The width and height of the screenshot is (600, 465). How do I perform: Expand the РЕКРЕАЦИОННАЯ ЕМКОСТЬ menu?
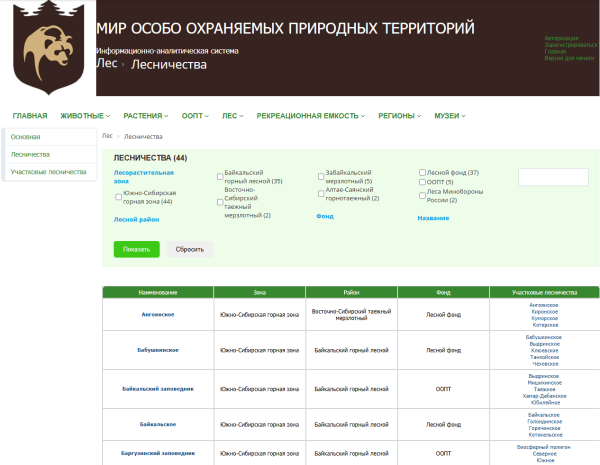pos(311,116)
